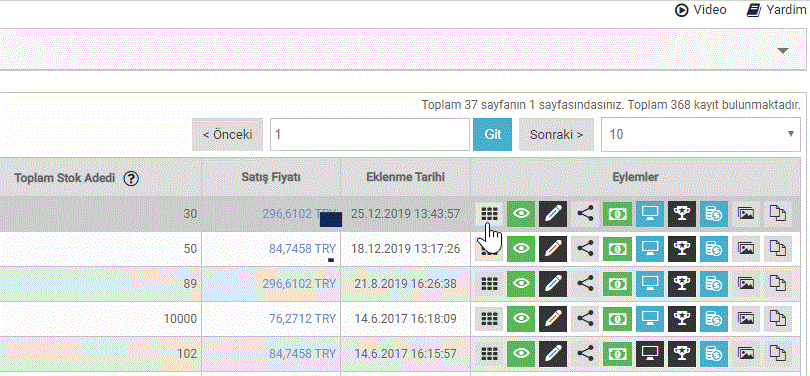
Task: Open coins icon in the 89-stock row
Action: [x=714, y=284]
